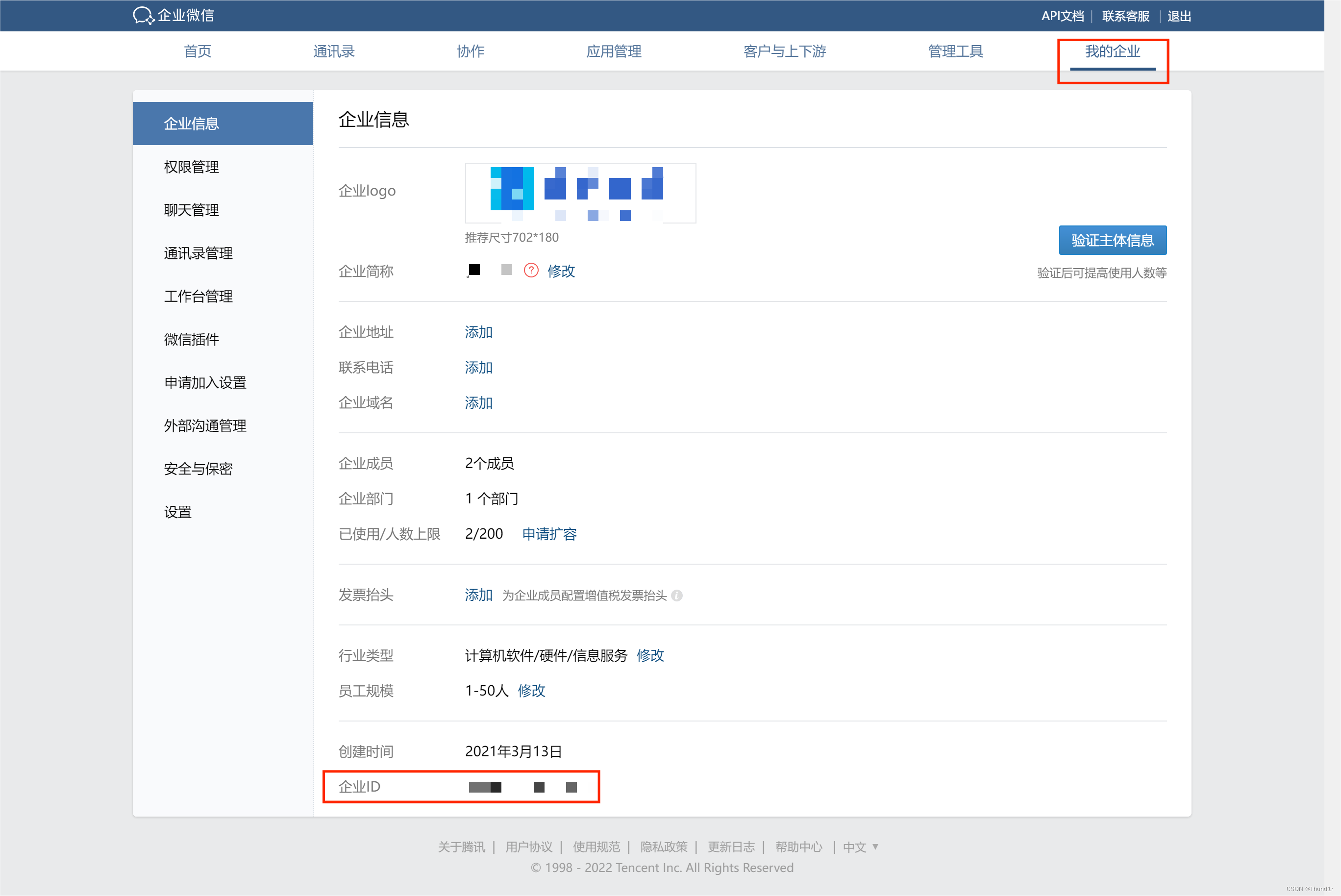Open the 通讯录 tab

[x=334, y=51]
